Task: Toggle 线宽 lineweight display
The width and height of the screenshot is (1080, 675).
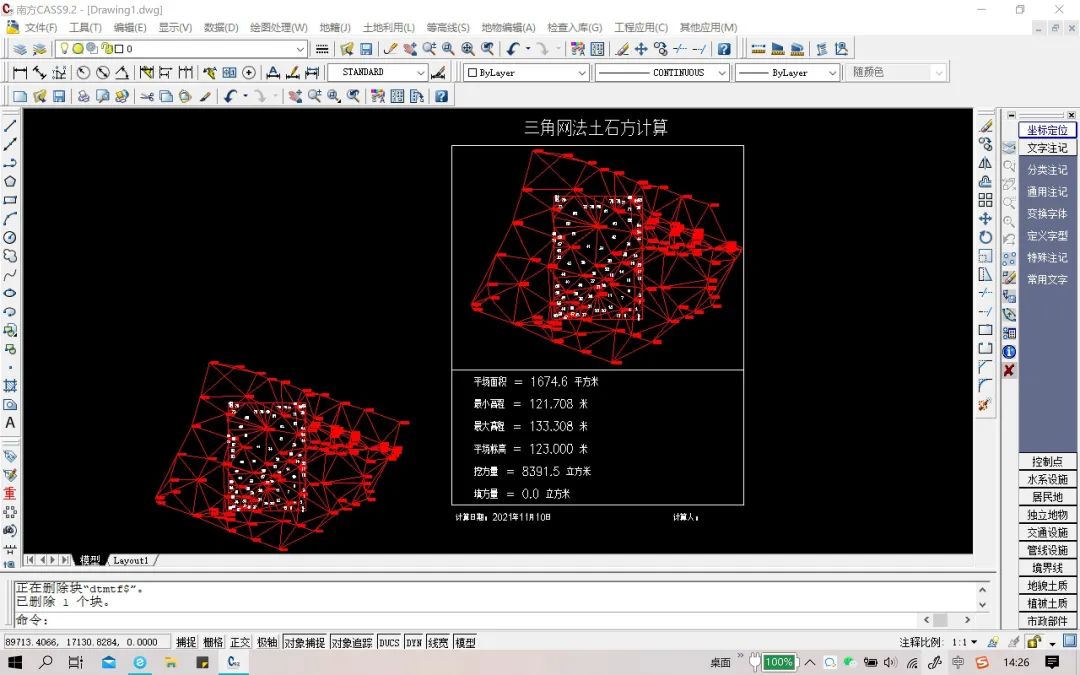Action: click(438, 643)
